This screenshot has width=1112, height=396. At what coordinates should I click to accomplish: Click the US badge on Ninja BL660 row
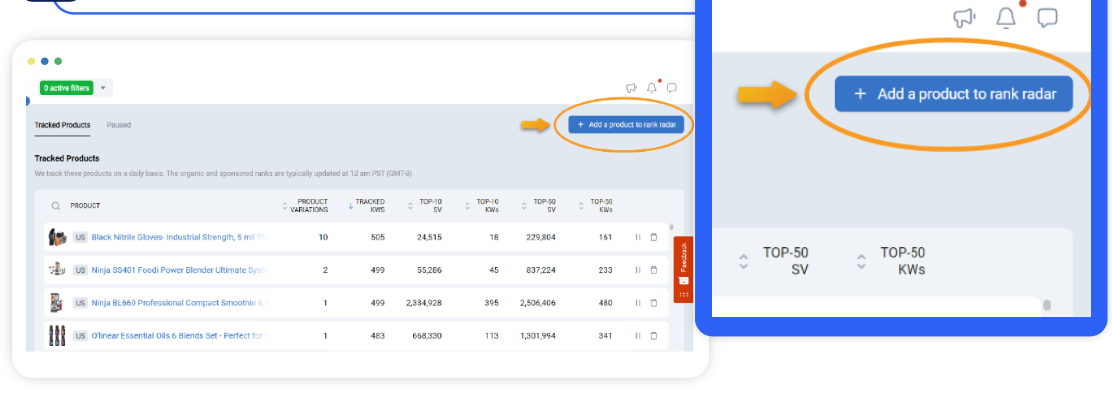click(79, 303)
